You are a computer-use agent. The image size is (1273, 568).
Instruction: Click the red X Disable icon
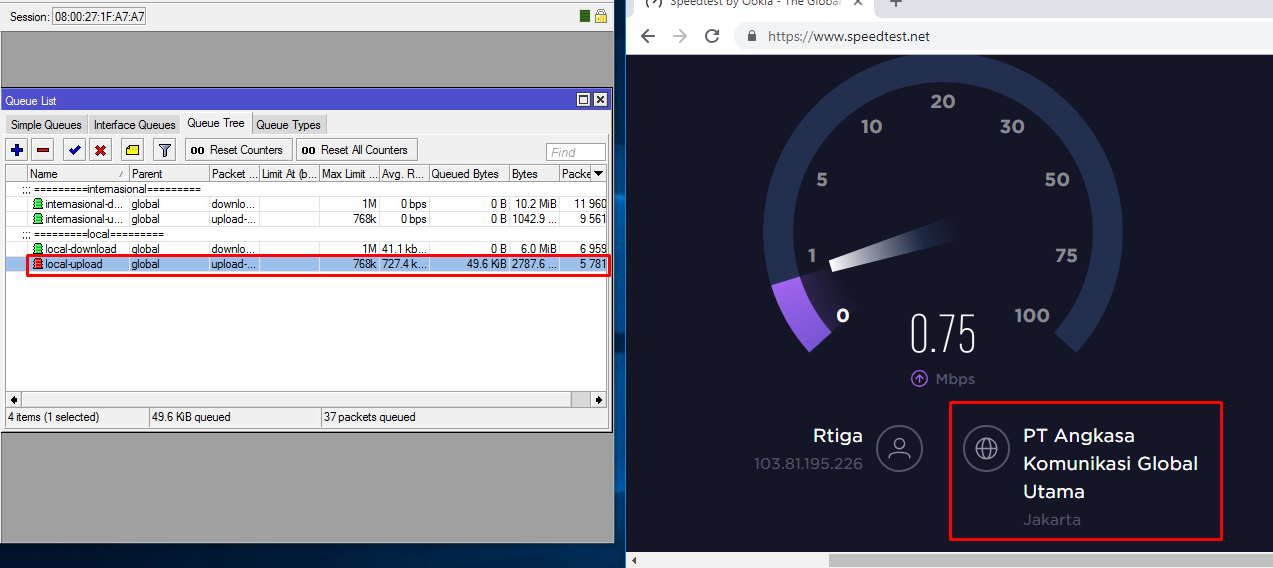tap(100, 150)
